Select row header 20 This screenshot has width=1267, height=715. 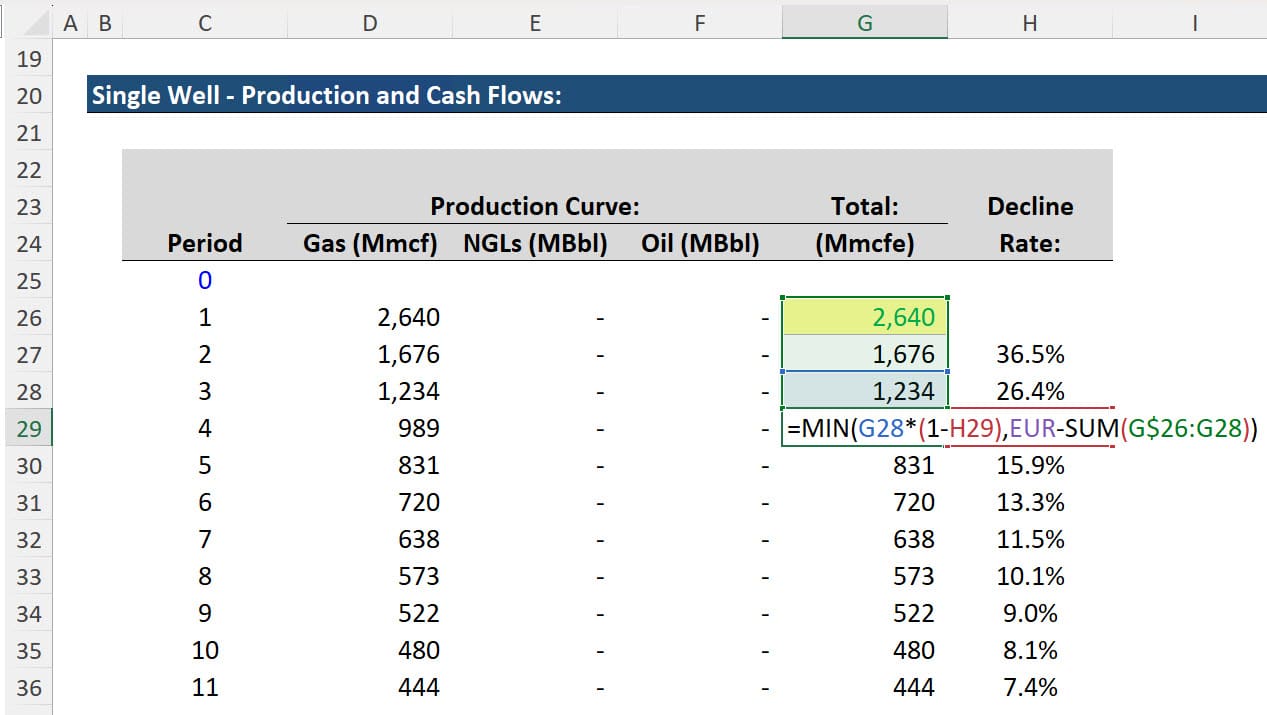coord(28,95)
